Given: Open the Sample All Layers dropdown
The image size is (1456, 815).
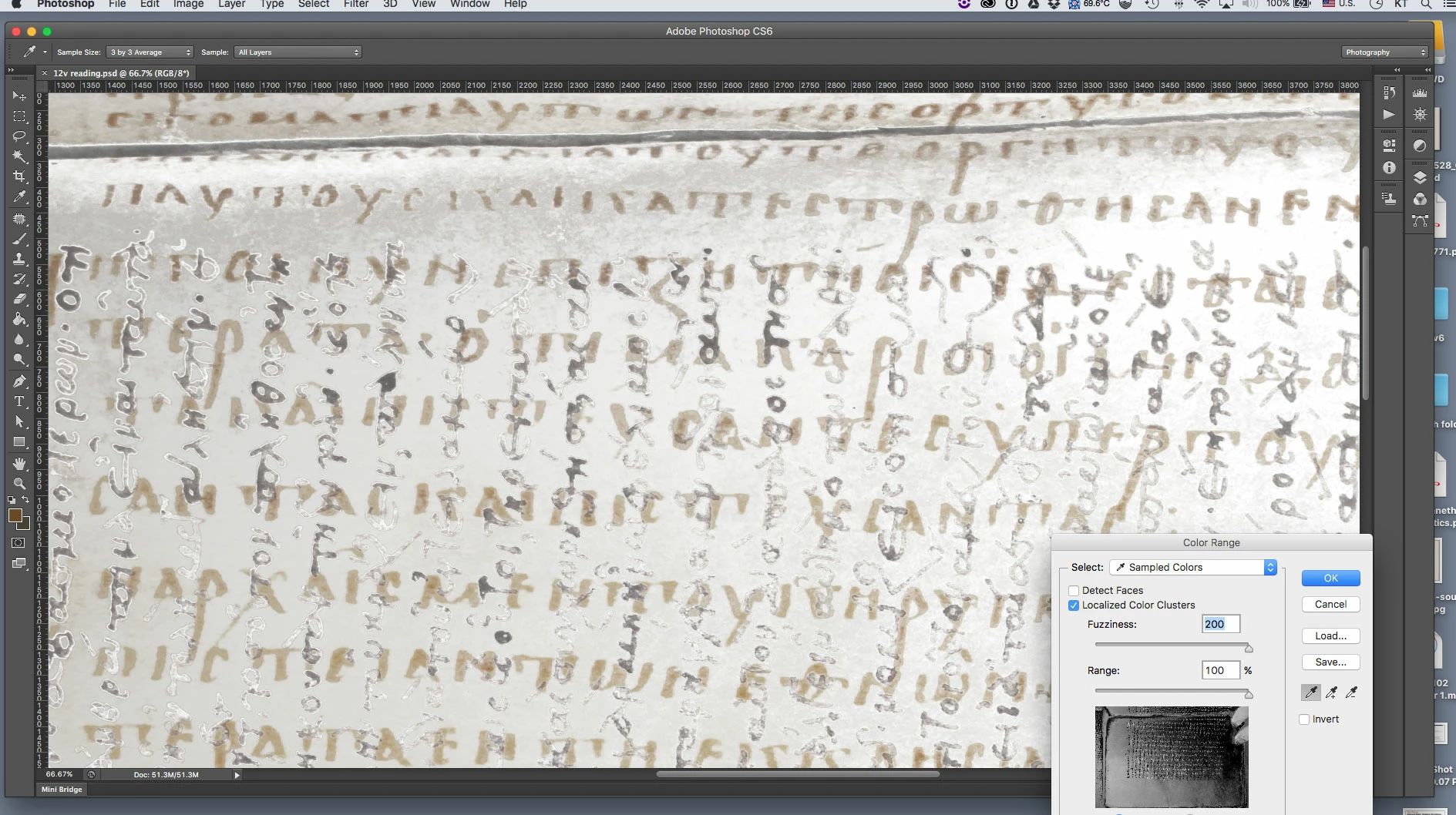Looking at the screenshot, I should (x=298, y=52).
